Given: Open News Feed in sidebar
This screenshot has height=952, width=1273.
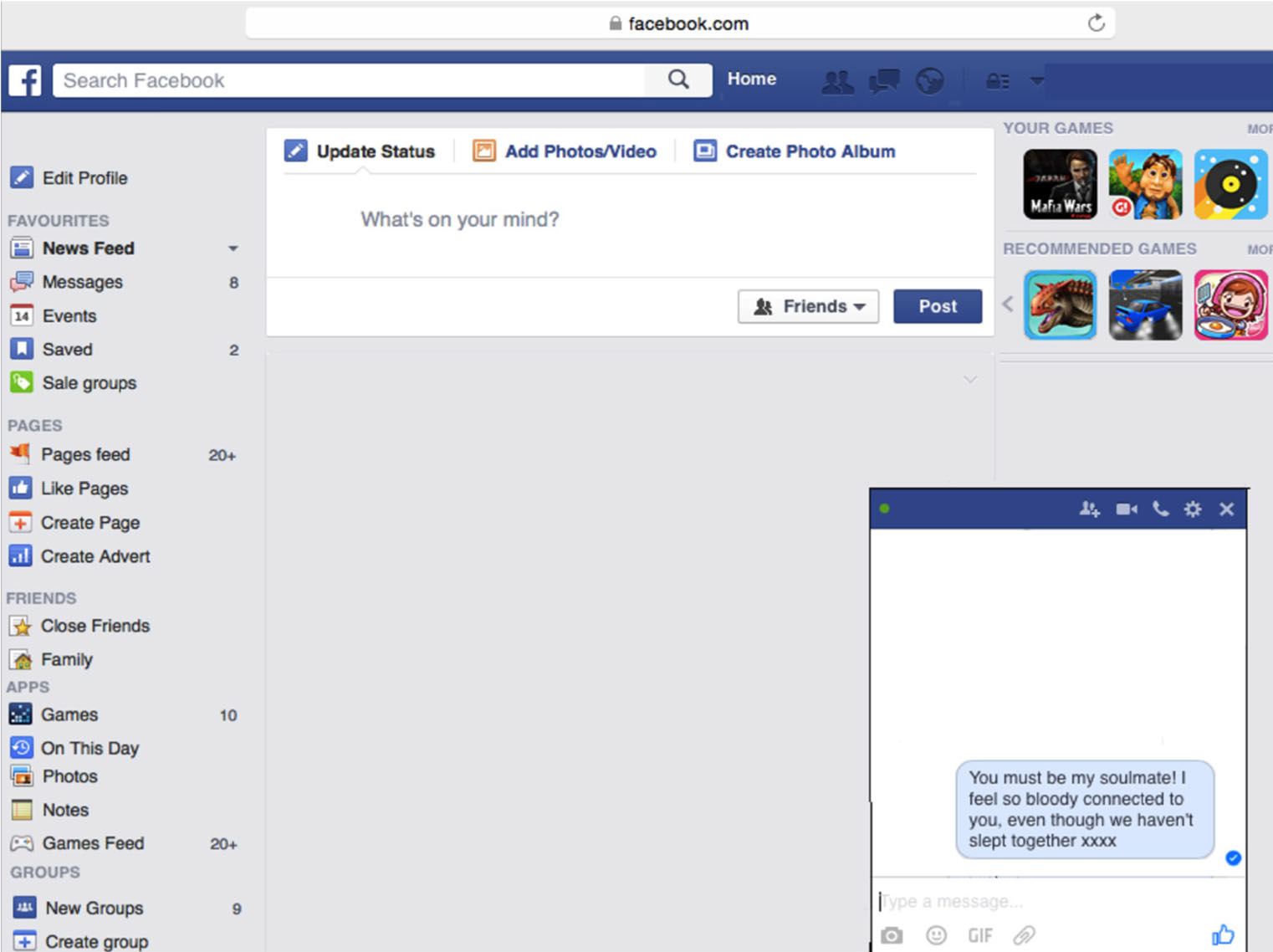Looking at the screenshot, I should pyautogui.click(x=72, y=248).
